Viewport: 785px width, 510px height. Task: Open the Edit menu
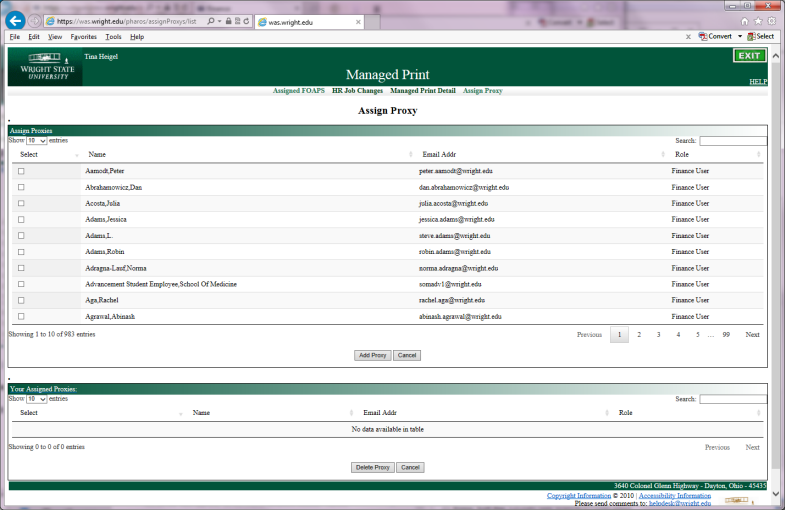pyautogui.click(x=34, y=37)
